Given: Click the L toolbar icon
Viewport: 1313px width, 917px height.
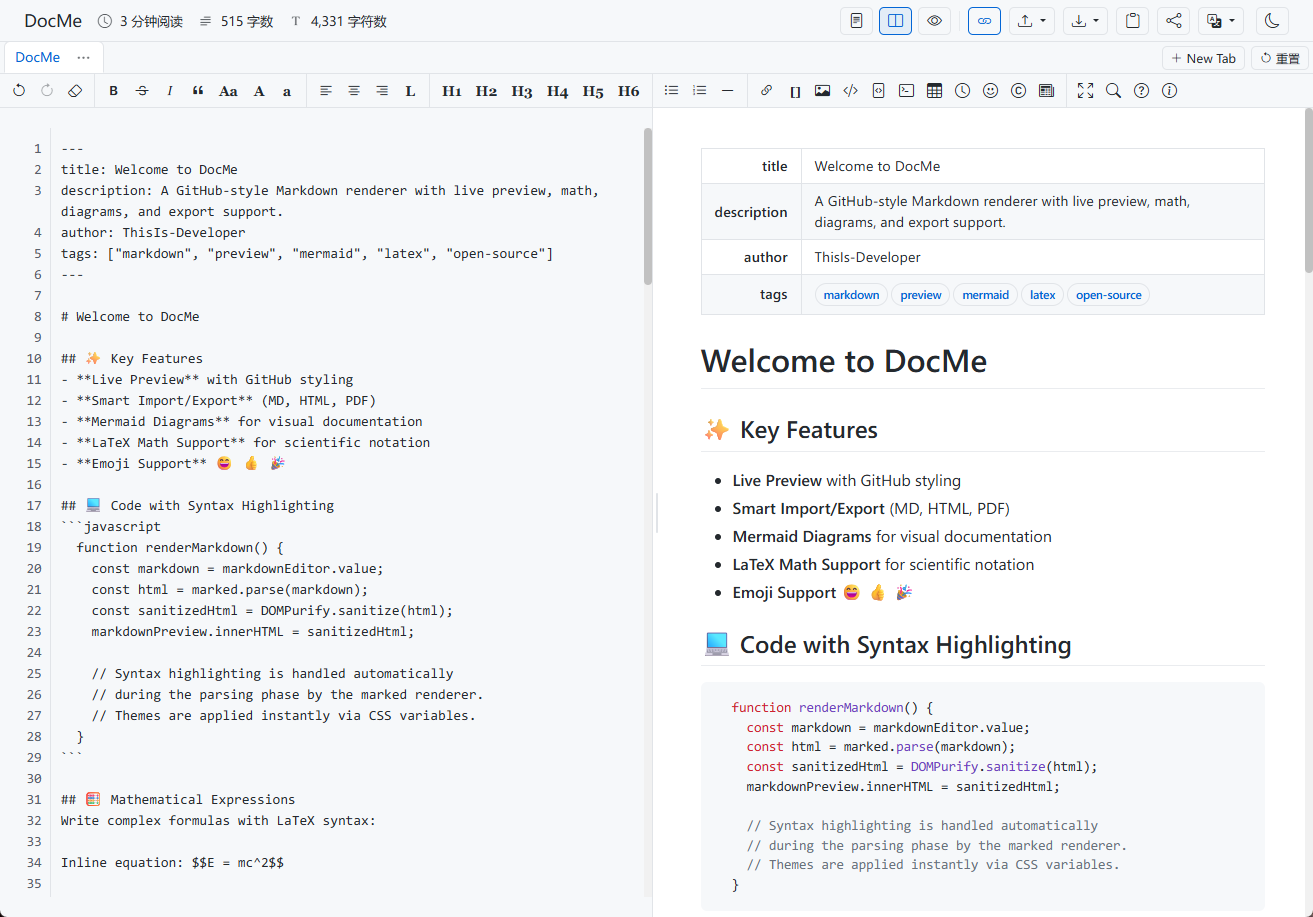Looking at the screenshot, I should point(410,91).
